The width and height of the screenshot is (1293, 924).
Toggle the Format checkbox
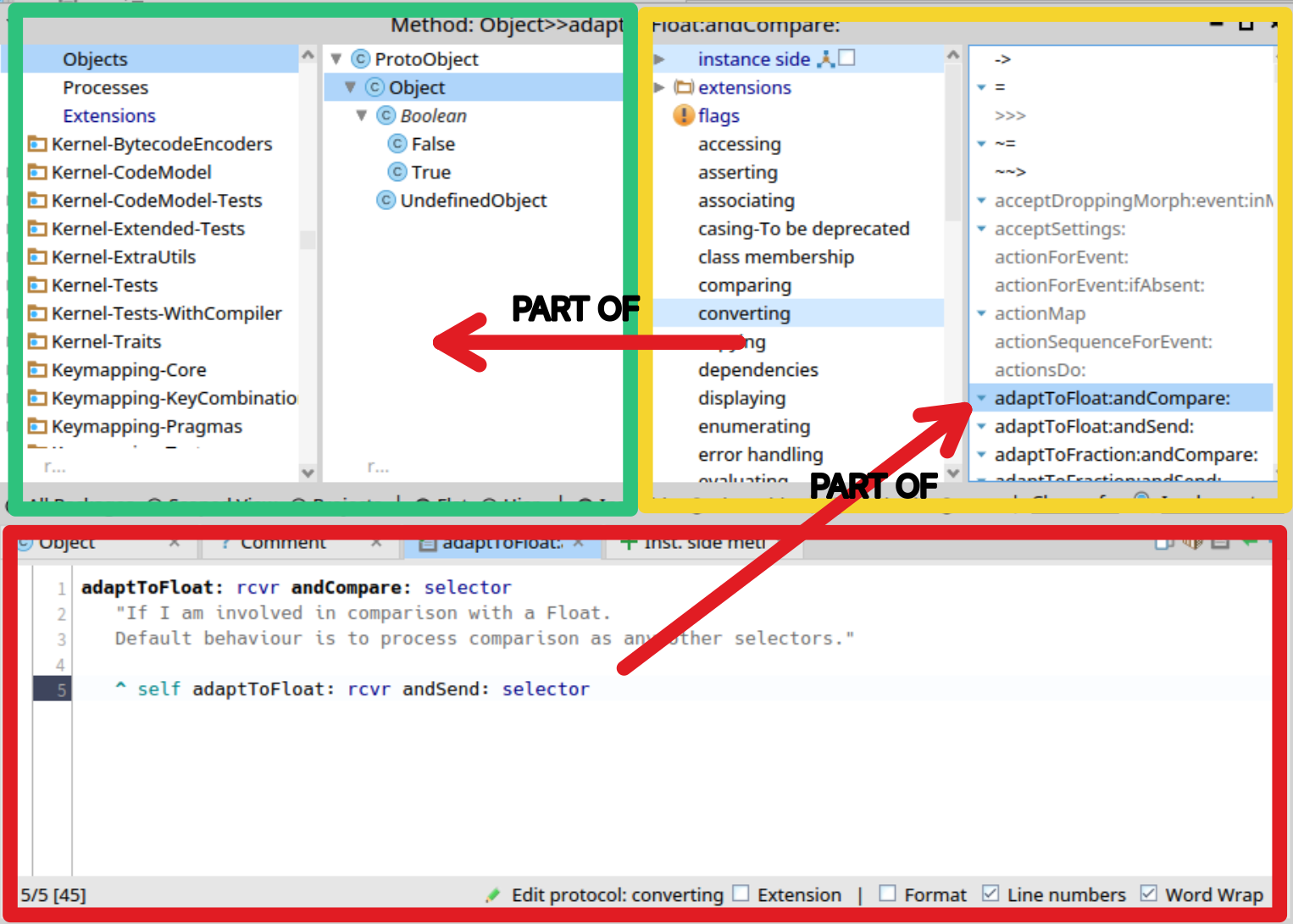(x=887, y=894)
